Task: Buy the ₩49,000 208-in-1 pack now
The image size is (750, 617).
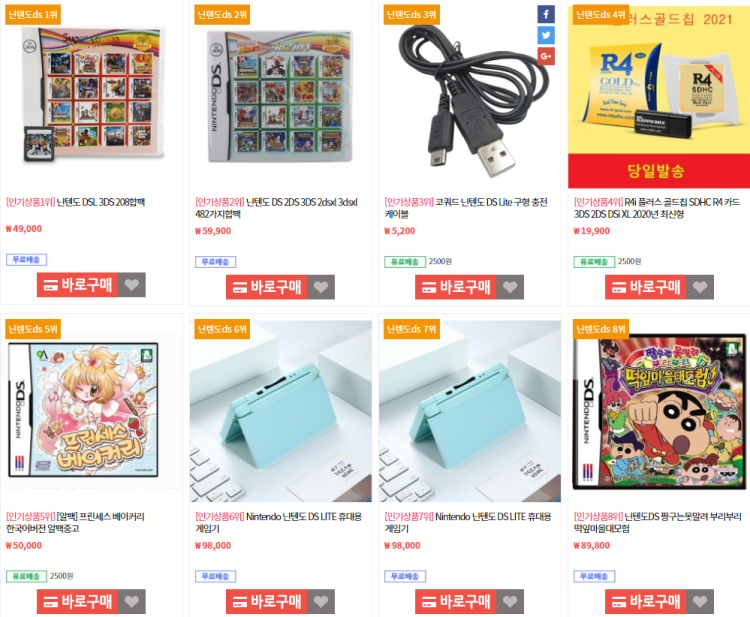Action: pyautogui.click(x=77, y=285)
